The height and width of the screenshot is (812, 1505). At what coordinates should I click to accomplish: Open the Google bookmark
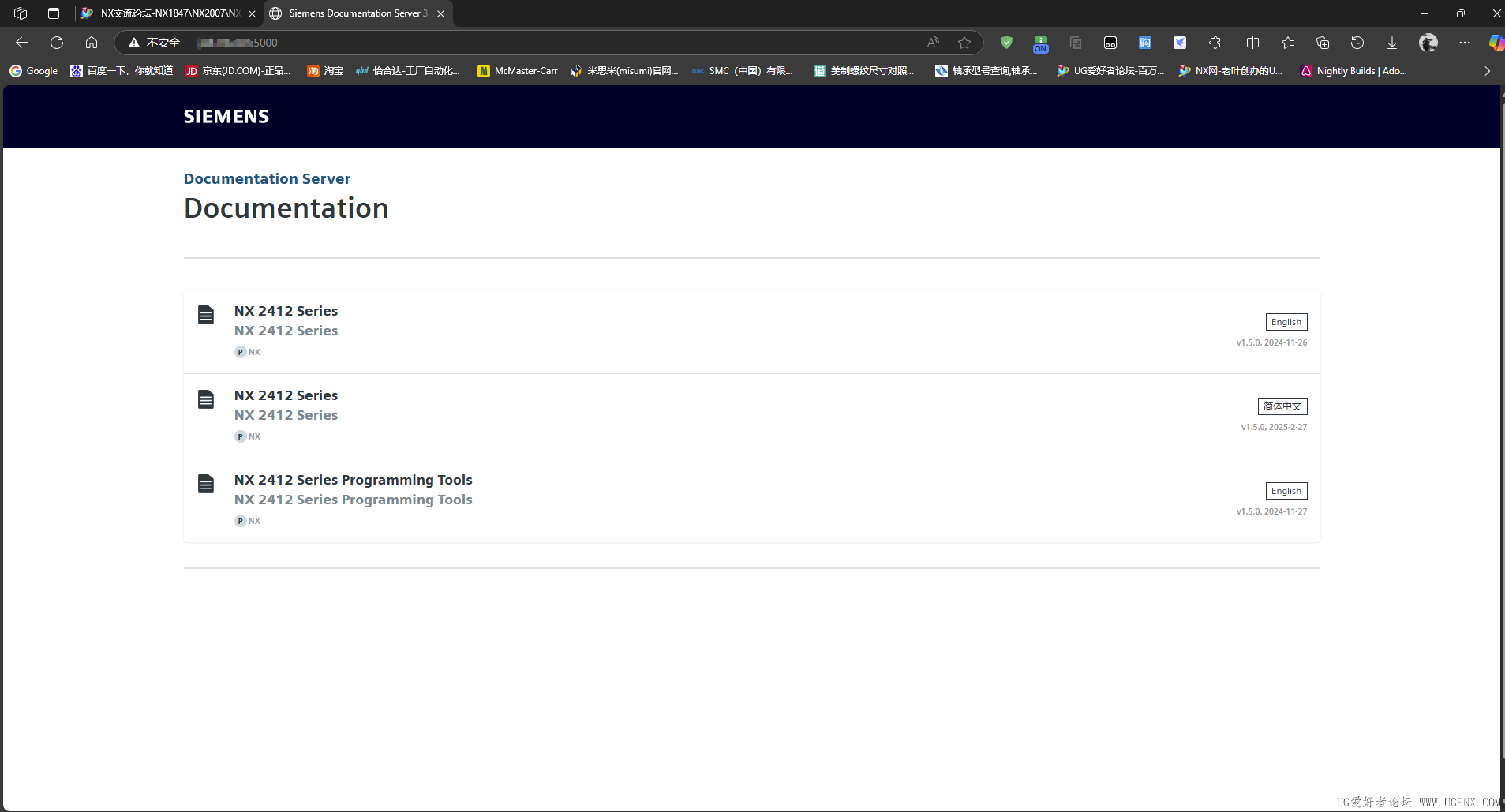tap(34, 71)
